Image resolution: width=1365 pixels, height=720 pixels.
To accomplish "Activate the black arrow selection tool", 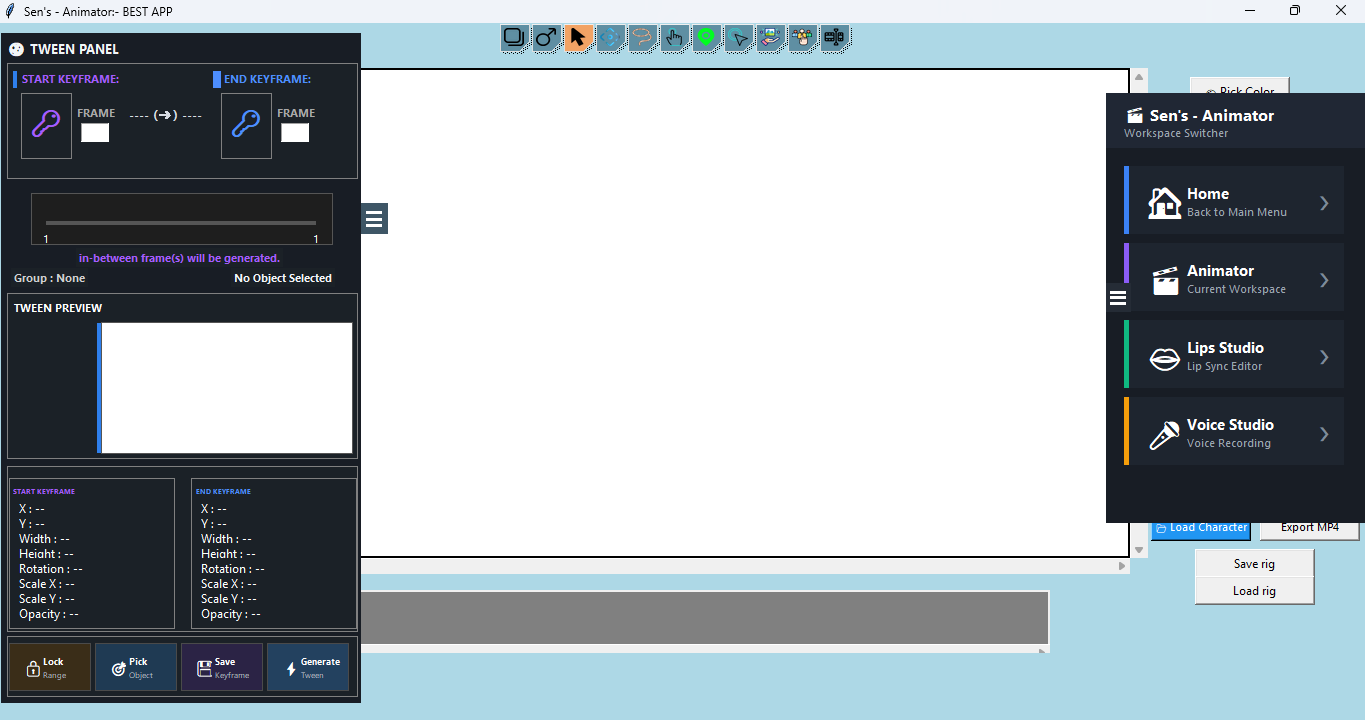I will coord(578,38).
